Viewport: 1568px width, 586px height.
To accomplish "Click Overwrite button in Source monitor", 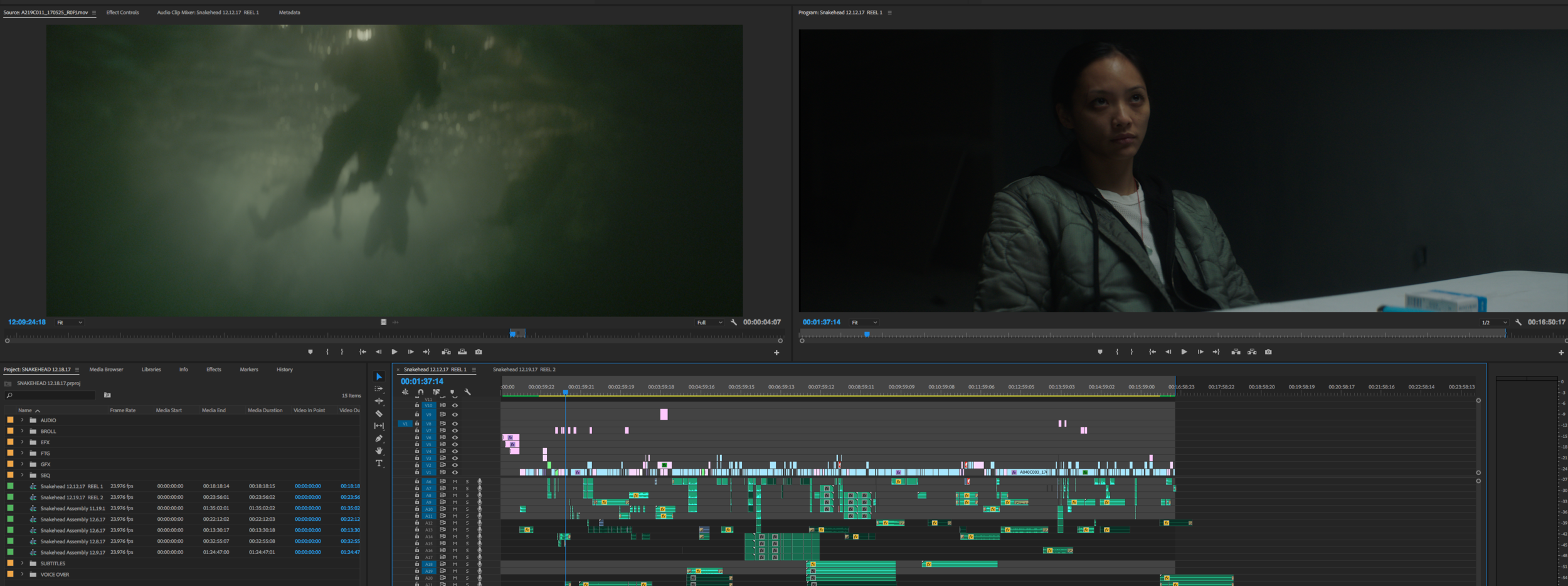I will 462,352.
